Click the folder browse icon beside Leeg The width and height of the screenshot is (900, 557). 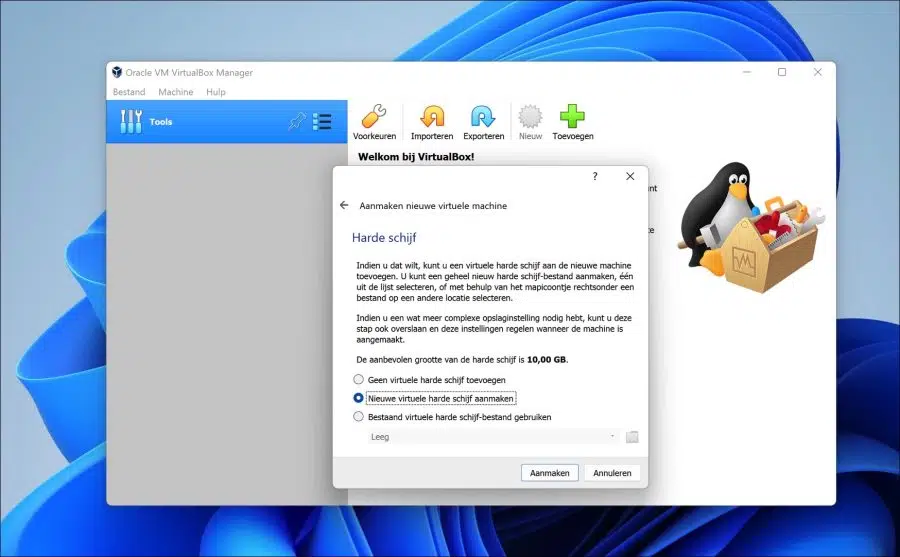pyautogui.click(x=632, y=437)
